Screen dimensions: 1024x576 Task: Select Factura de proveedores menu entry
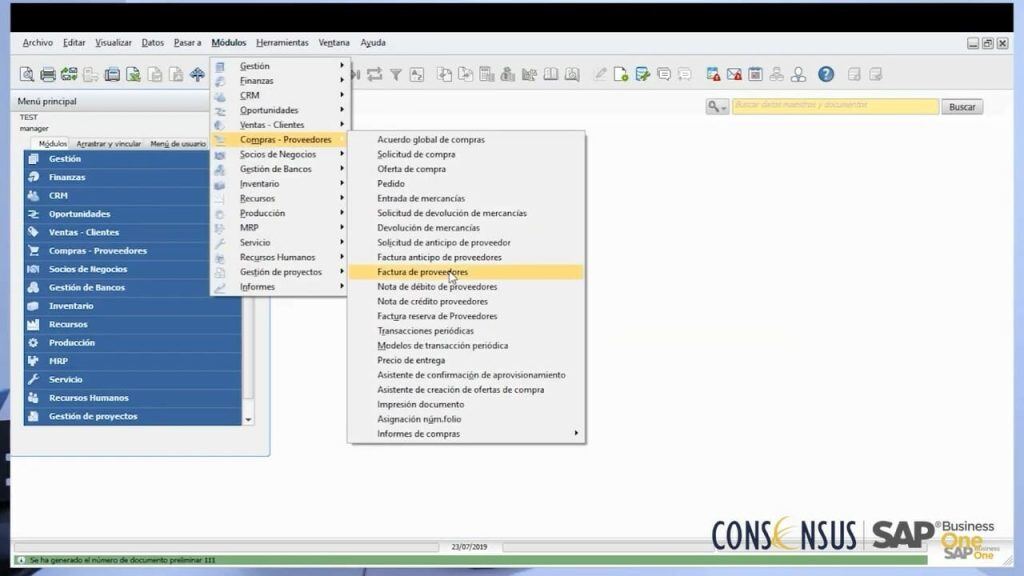click(422, 272)
